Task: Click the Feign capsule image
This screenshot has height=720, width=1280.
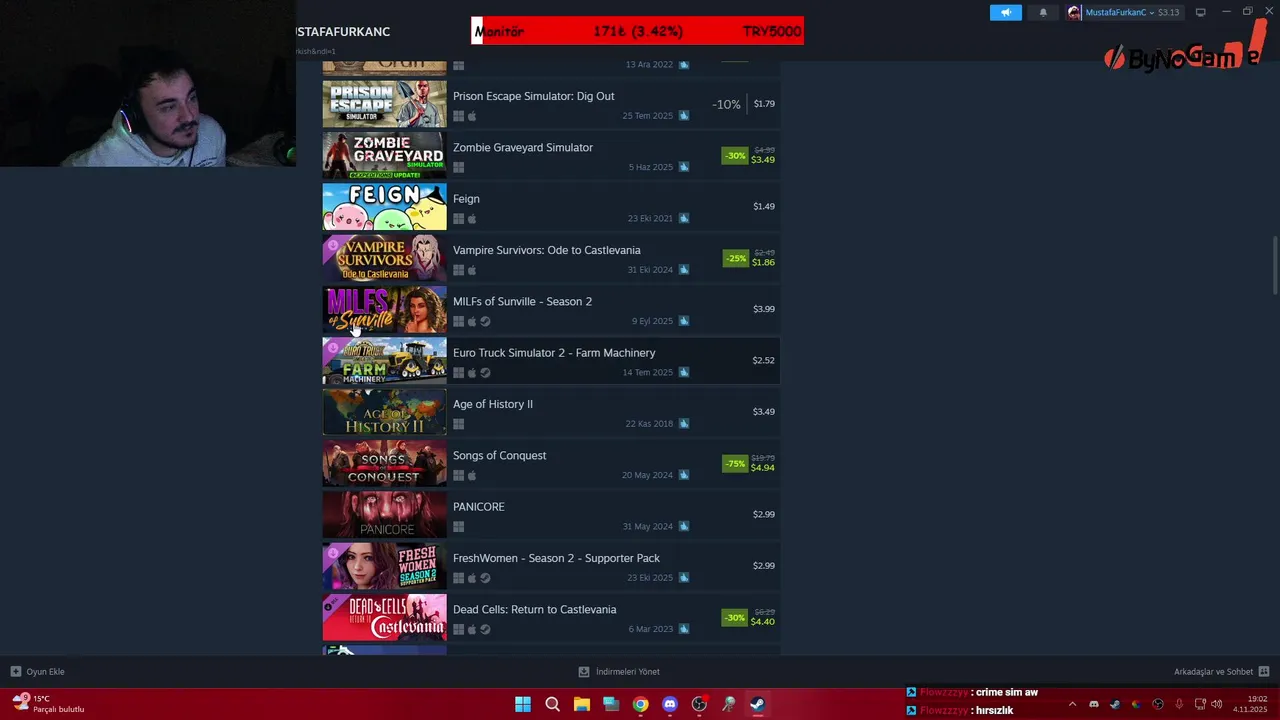Action: [x=384, y=206]
